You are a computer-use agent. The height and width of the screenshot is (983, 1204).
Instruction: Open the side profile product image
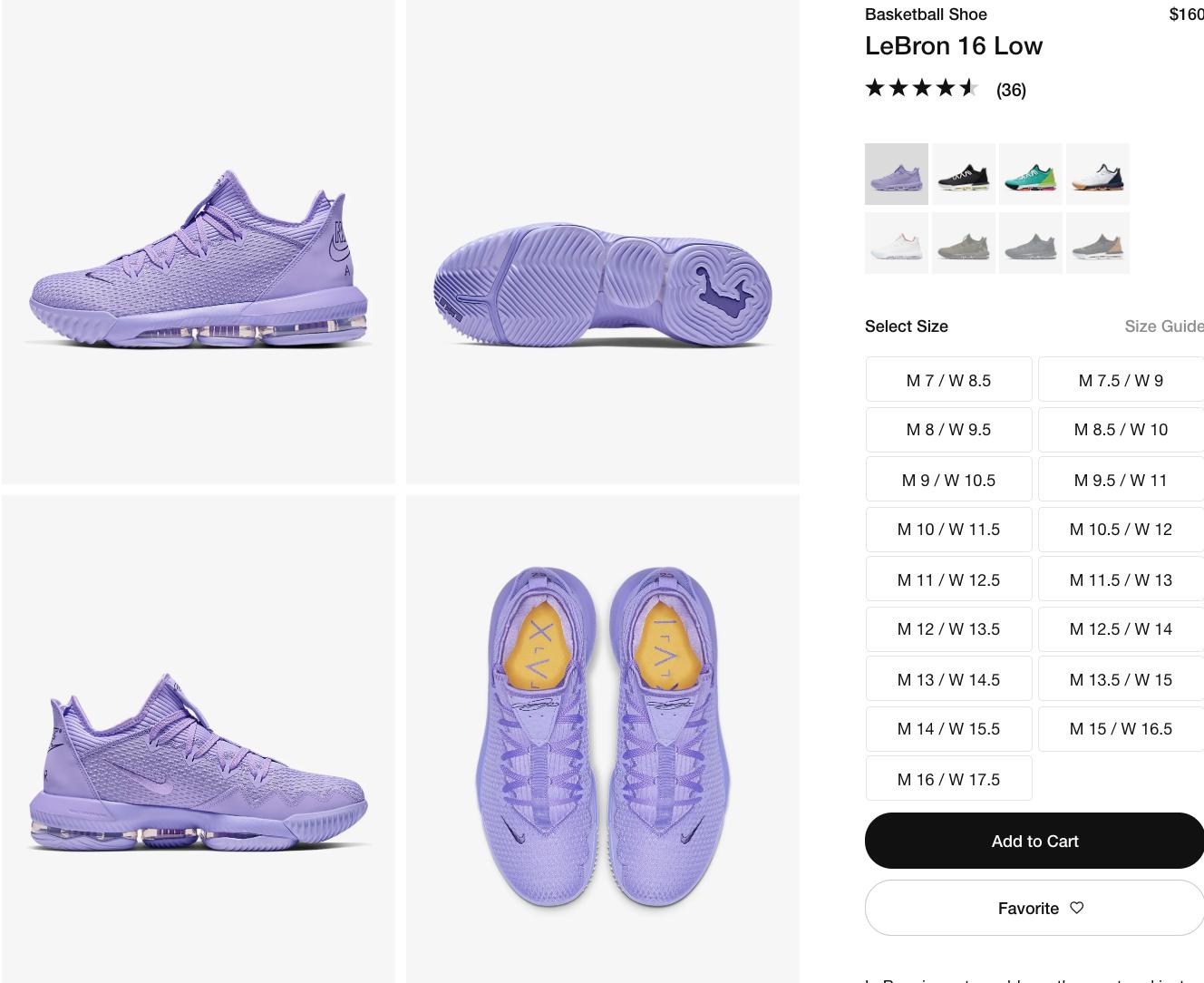(x=199, y=242)
